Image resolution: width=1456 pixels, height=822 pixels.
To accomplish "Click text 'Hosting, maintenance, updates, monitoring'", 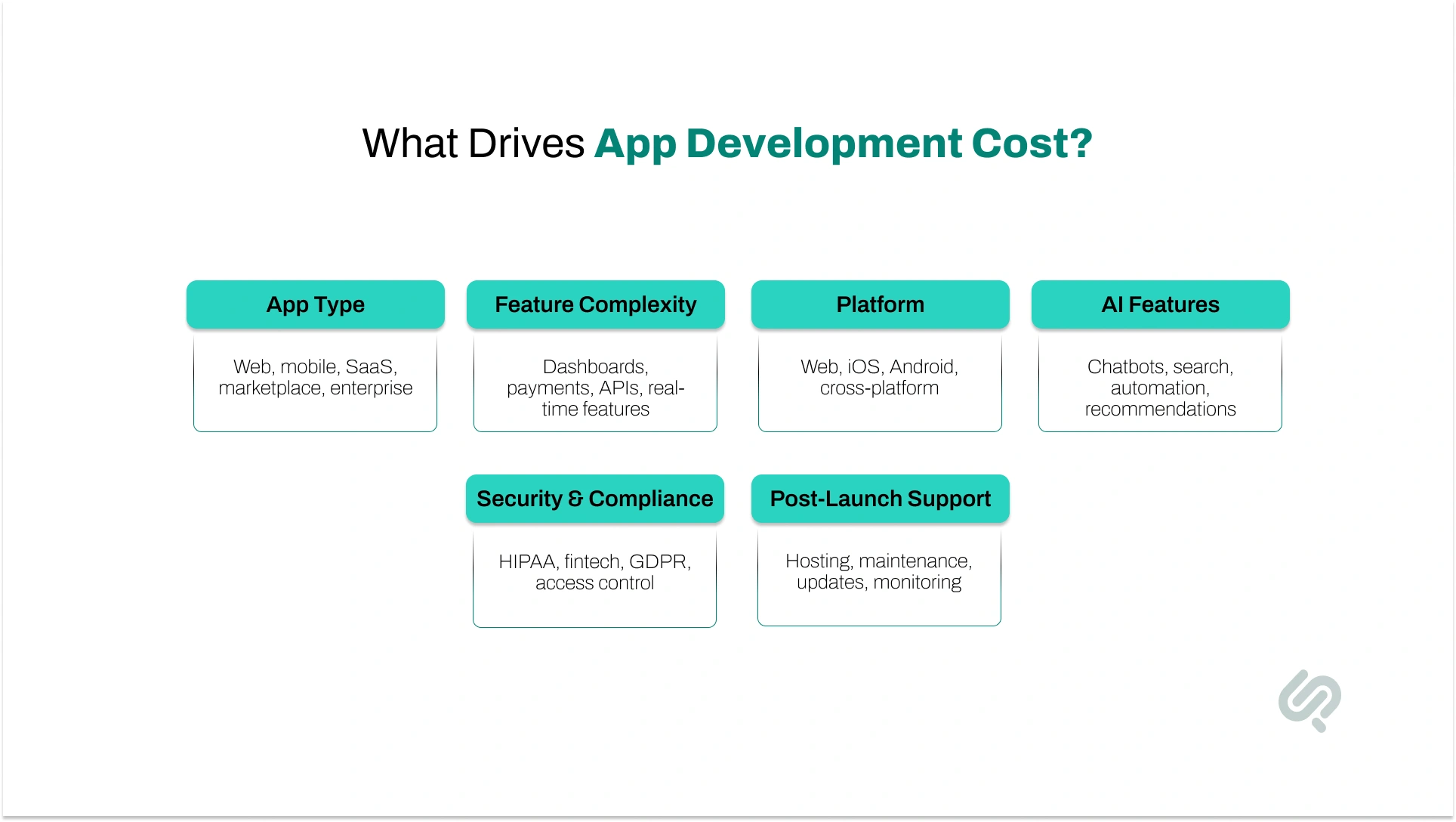I will [879, 571].
